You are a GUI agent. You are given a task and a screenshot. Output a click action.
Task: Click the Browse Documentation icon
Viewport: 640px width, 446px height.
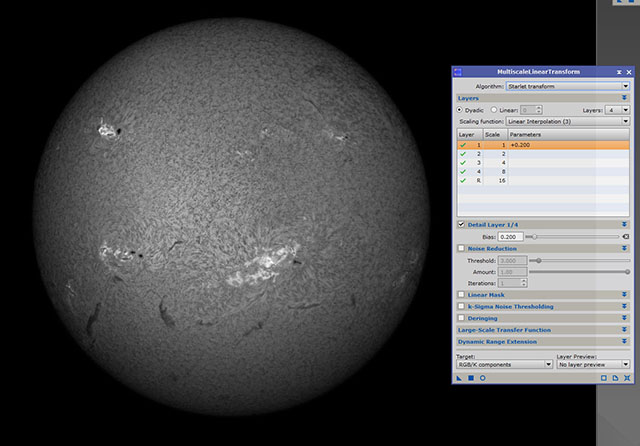point(615,378)
